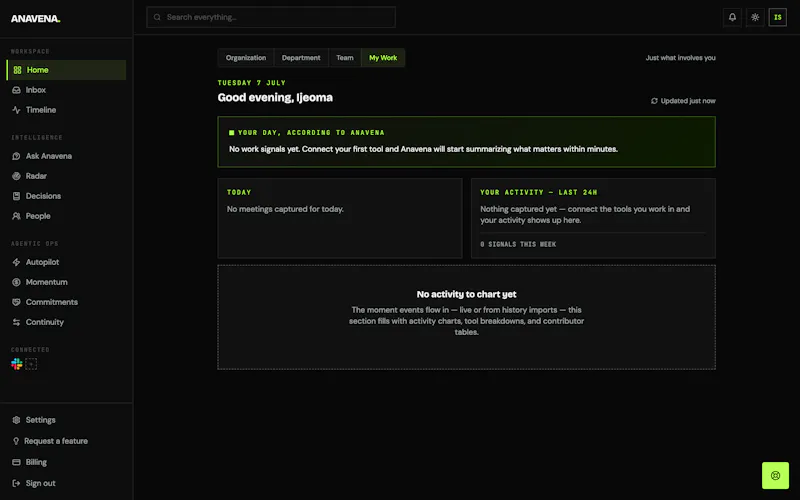Click the greeting 'Good evening, Ijeoma'
This screenshot has width=800, height=500.
coord(275,97)
